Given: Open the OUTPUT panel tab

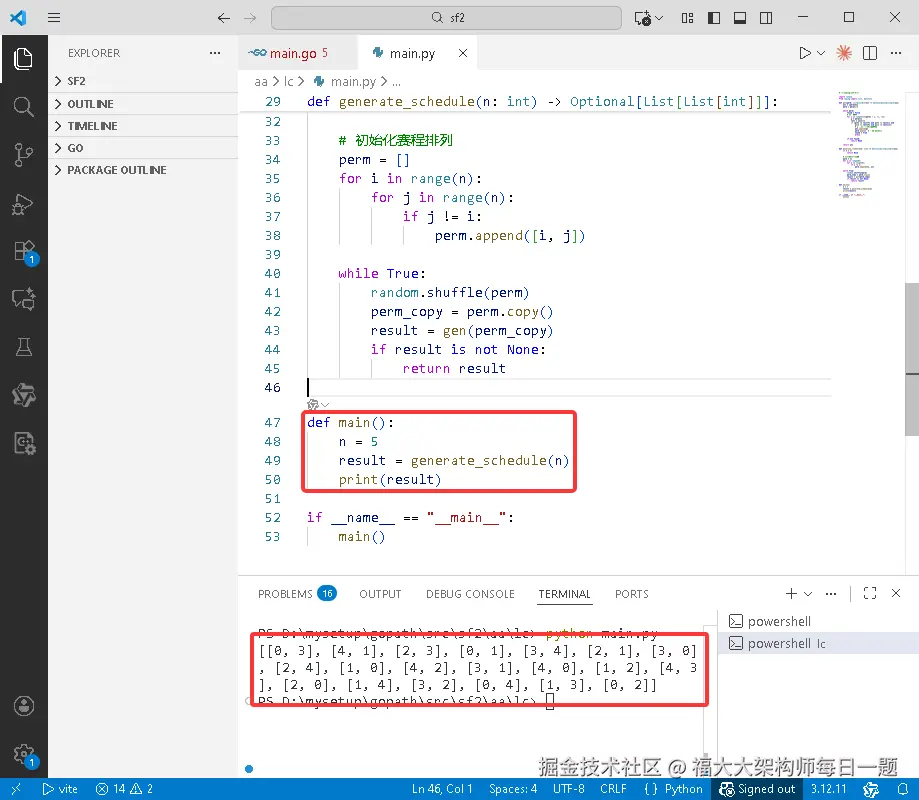Looking at the screenshot, I should 380,594.
